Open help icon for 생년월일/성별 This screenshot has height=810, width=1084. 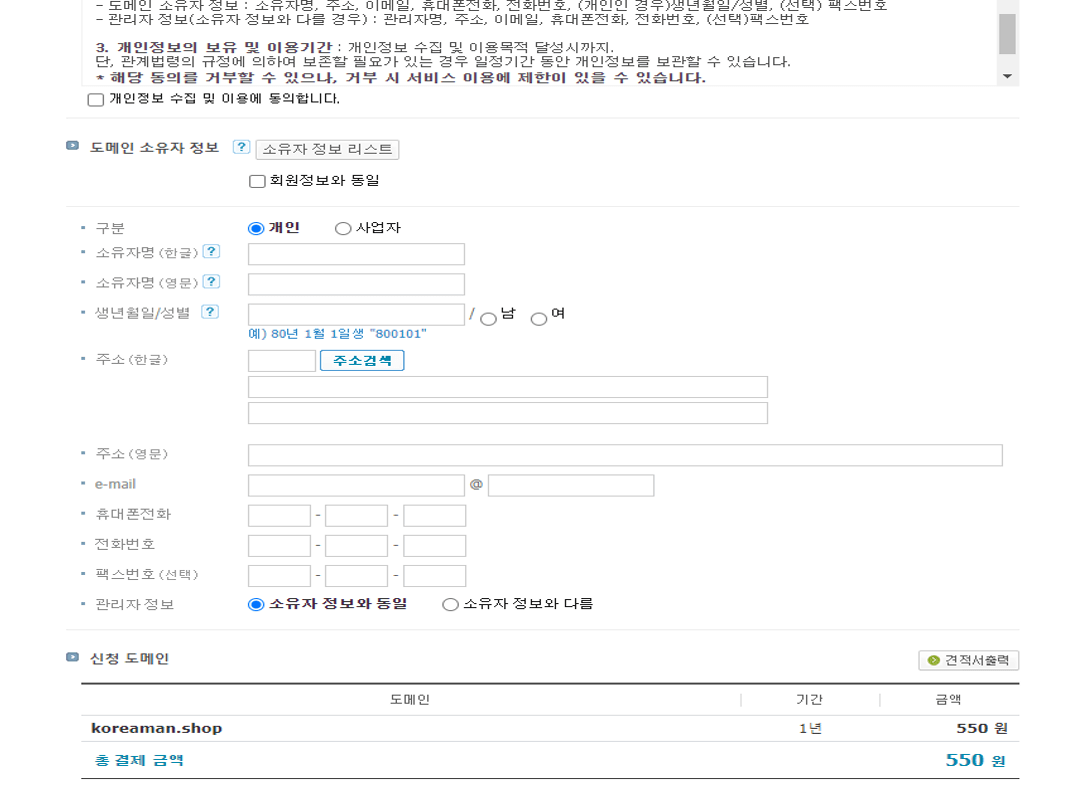tap(210, 312)
